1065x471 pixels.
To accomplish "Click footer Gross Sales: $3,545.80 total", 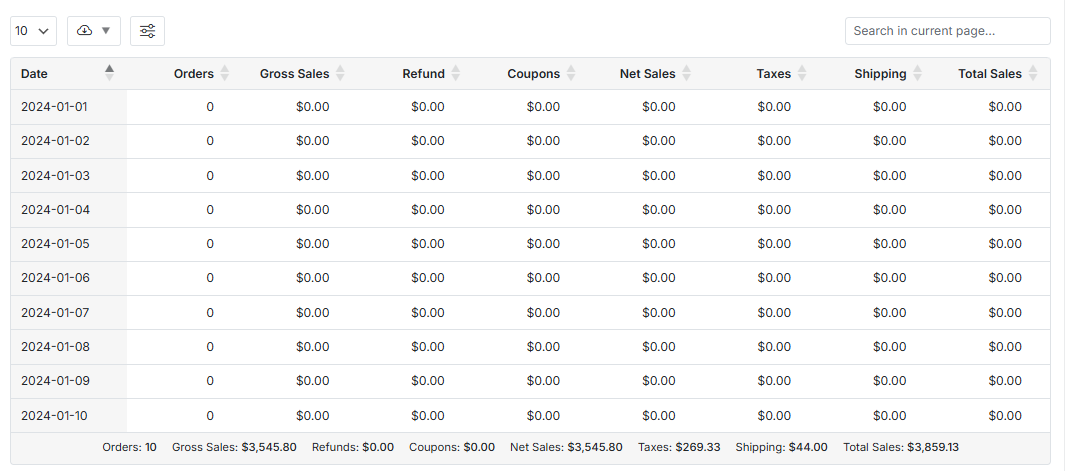I will point(234,447).
